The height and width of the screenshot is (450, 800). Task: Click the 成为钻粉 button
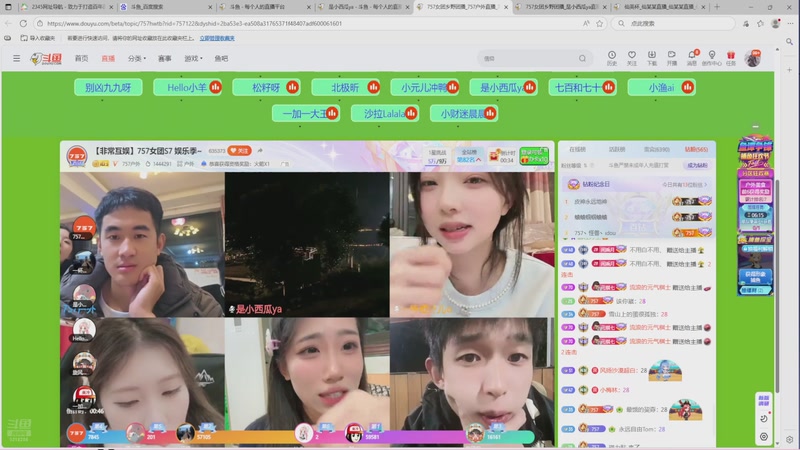(697, 165)
